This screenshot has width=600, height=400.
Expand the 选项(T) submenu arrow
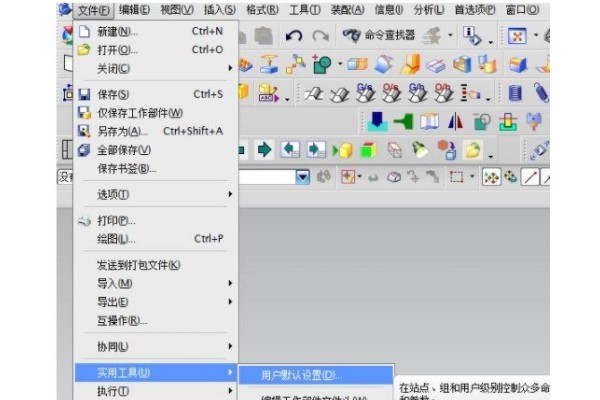[230, 194]
